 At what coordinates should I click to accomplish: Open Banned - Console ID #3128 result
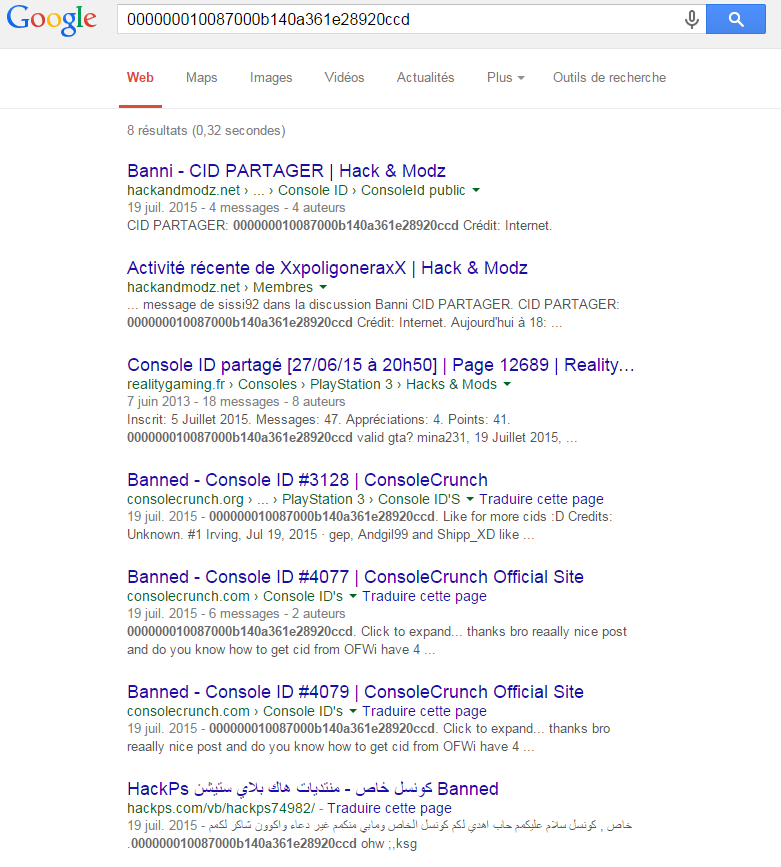(308, 480)
